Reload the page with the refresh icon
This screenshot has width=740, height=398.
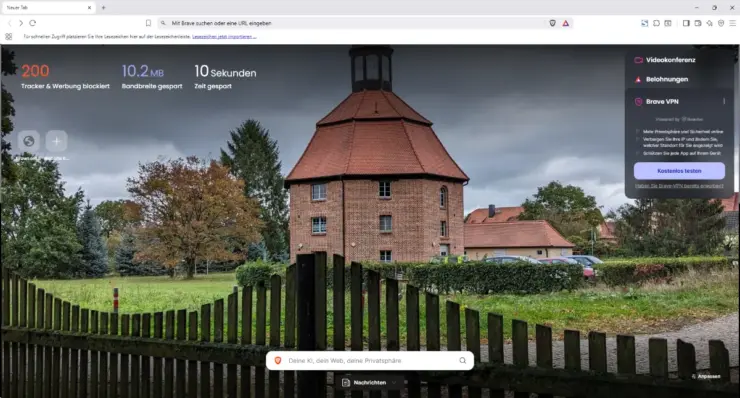33,23
